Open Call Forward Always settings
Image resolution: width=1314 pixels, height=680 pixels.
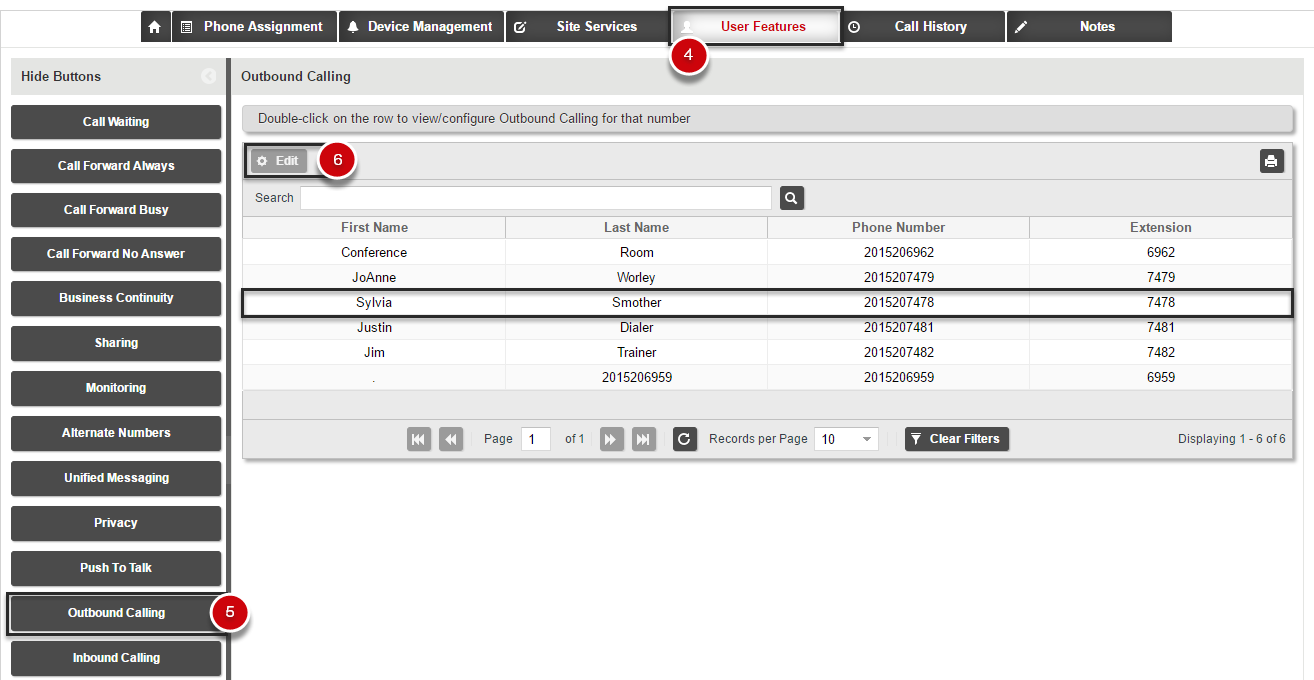(116, 166)
